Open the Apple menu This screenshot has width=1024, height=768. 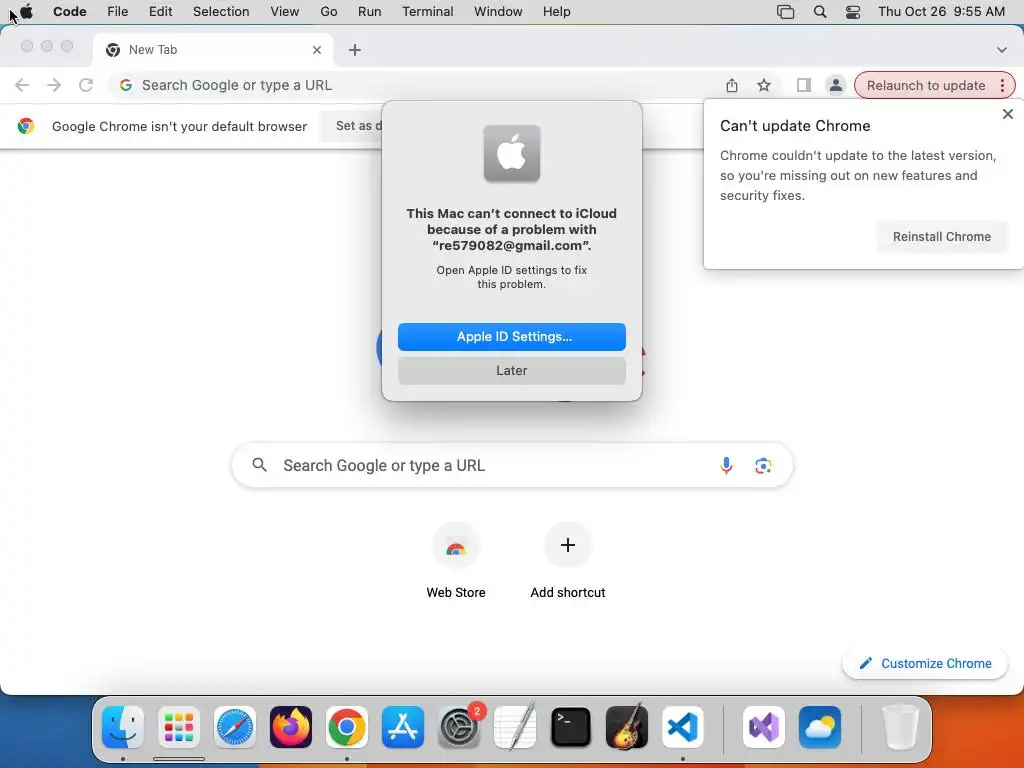pyautogui.click(x=27, y=11)
